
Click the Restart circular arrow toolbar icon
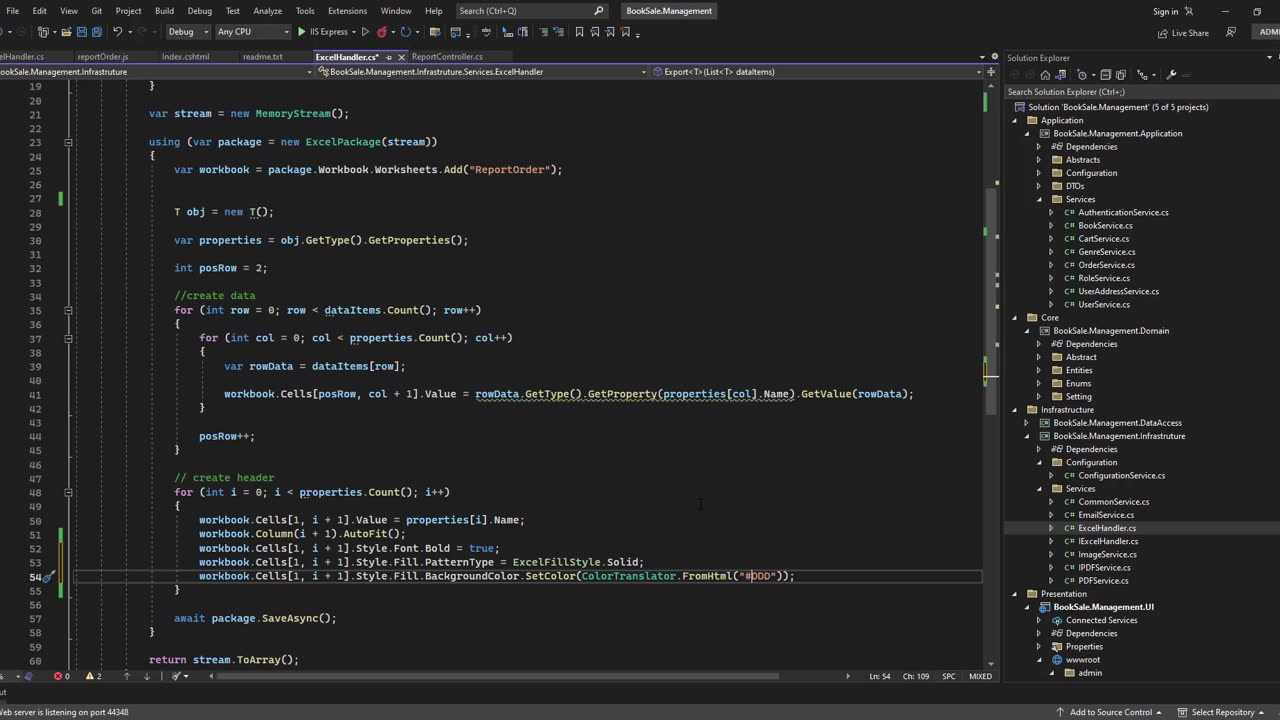(x=406, y=32)
